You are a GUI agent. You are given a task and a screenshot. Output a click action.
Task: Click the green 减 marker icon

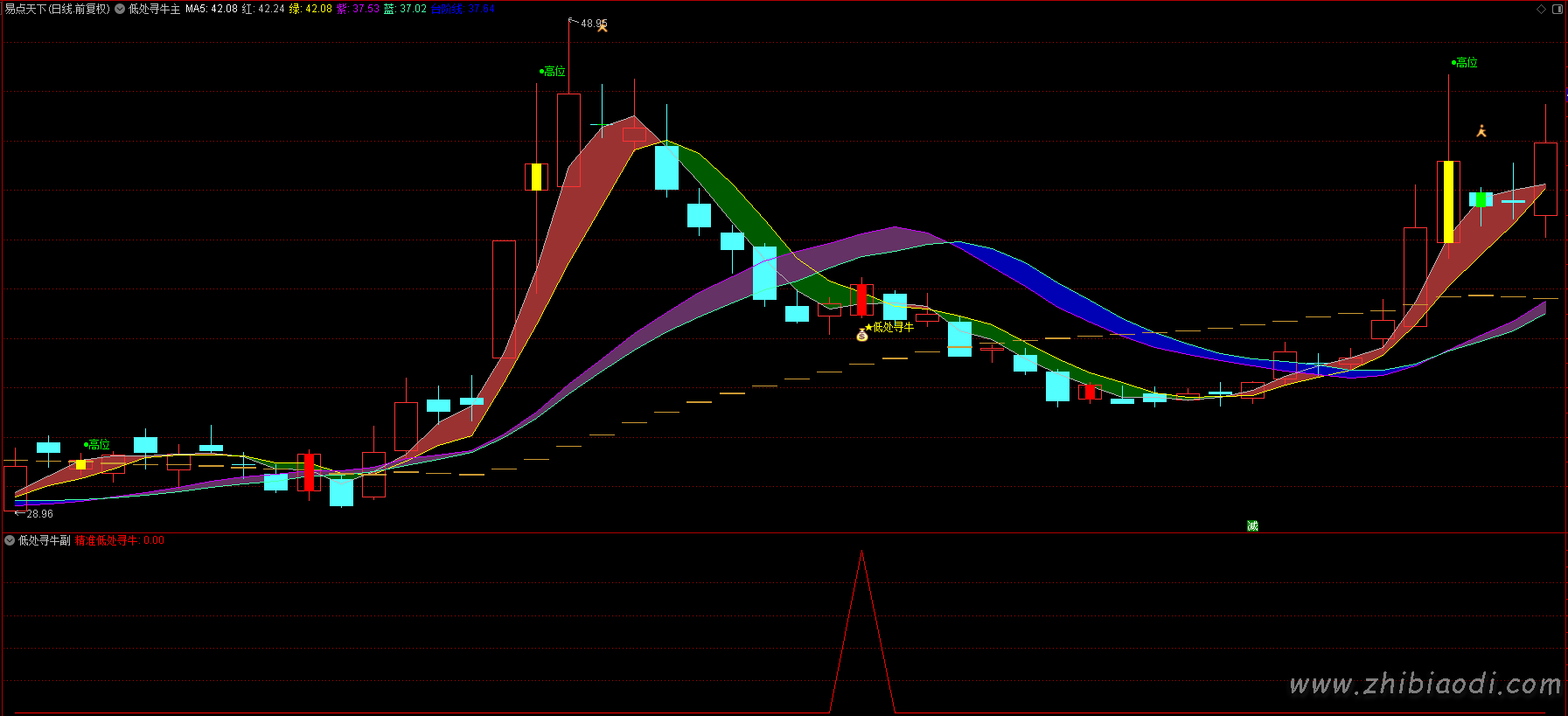(x=1252, y=525)
